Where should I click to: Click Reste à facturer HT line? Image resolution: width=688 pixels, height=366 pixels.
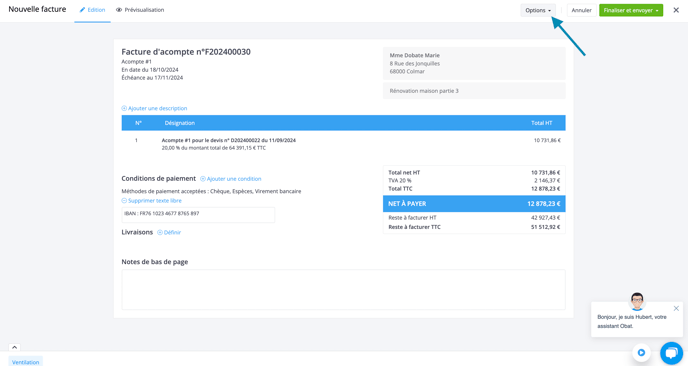point(474,218)
